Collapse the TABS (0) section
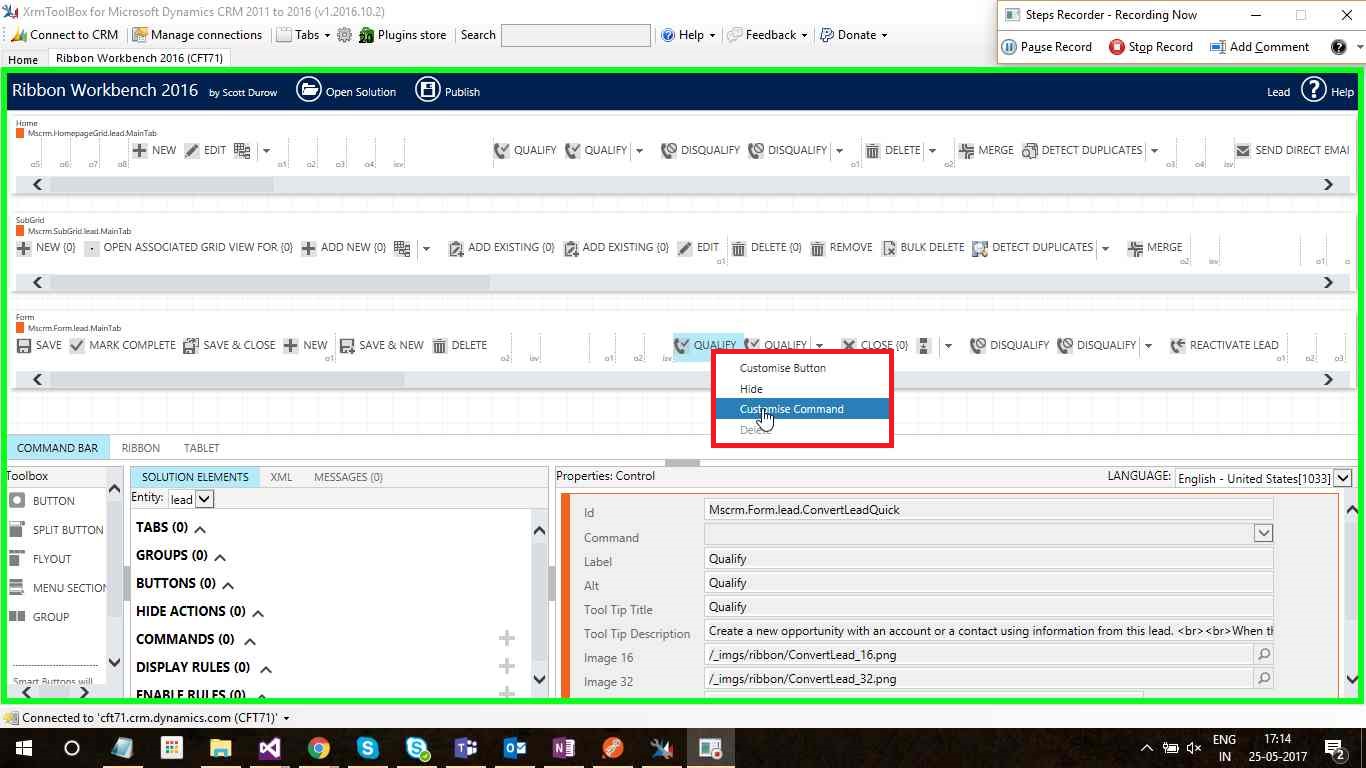Screen dimensions: 1366x768 pos(200,529)
